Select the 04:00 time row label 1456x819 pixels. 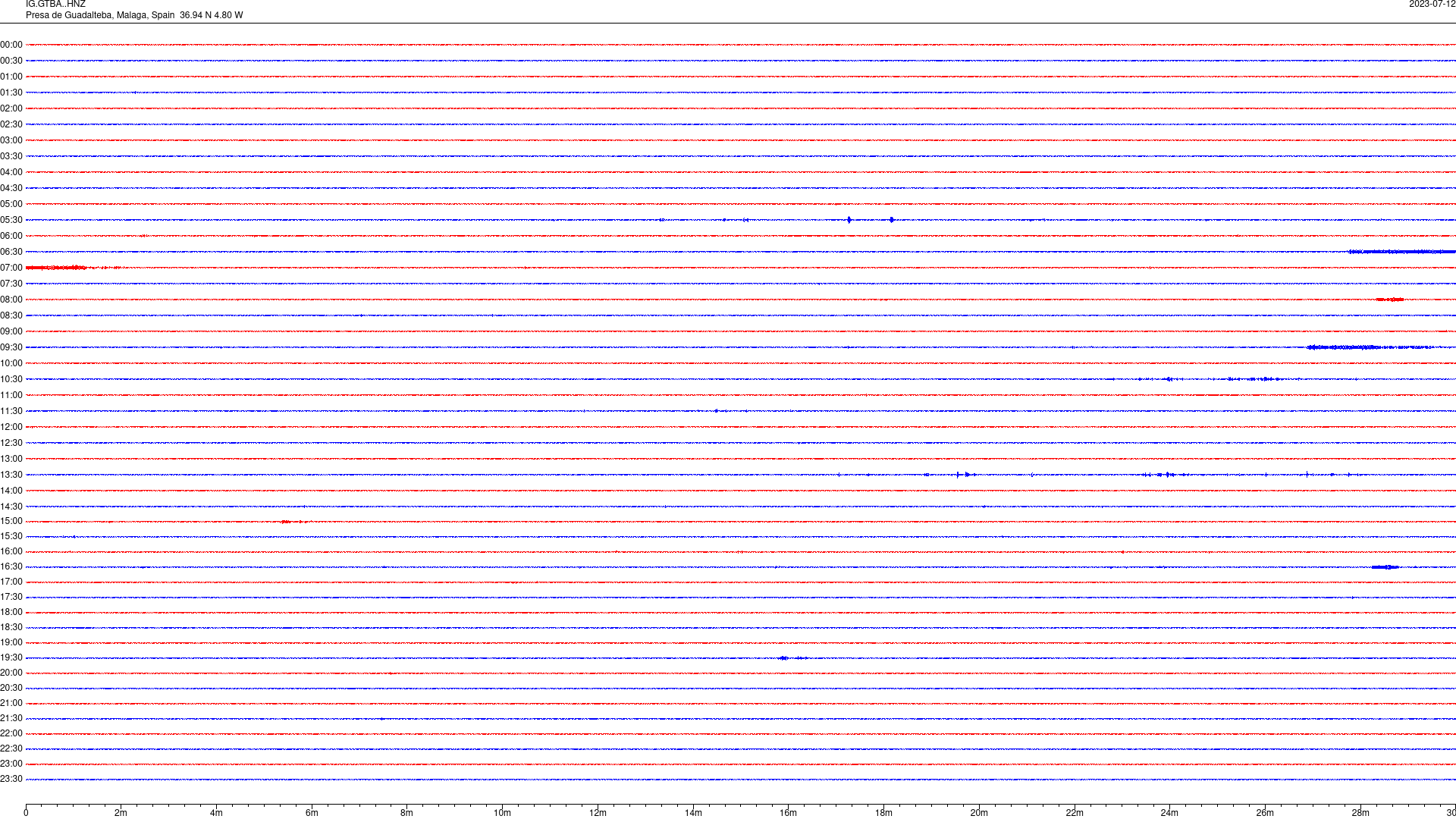[x=11, y=172]
